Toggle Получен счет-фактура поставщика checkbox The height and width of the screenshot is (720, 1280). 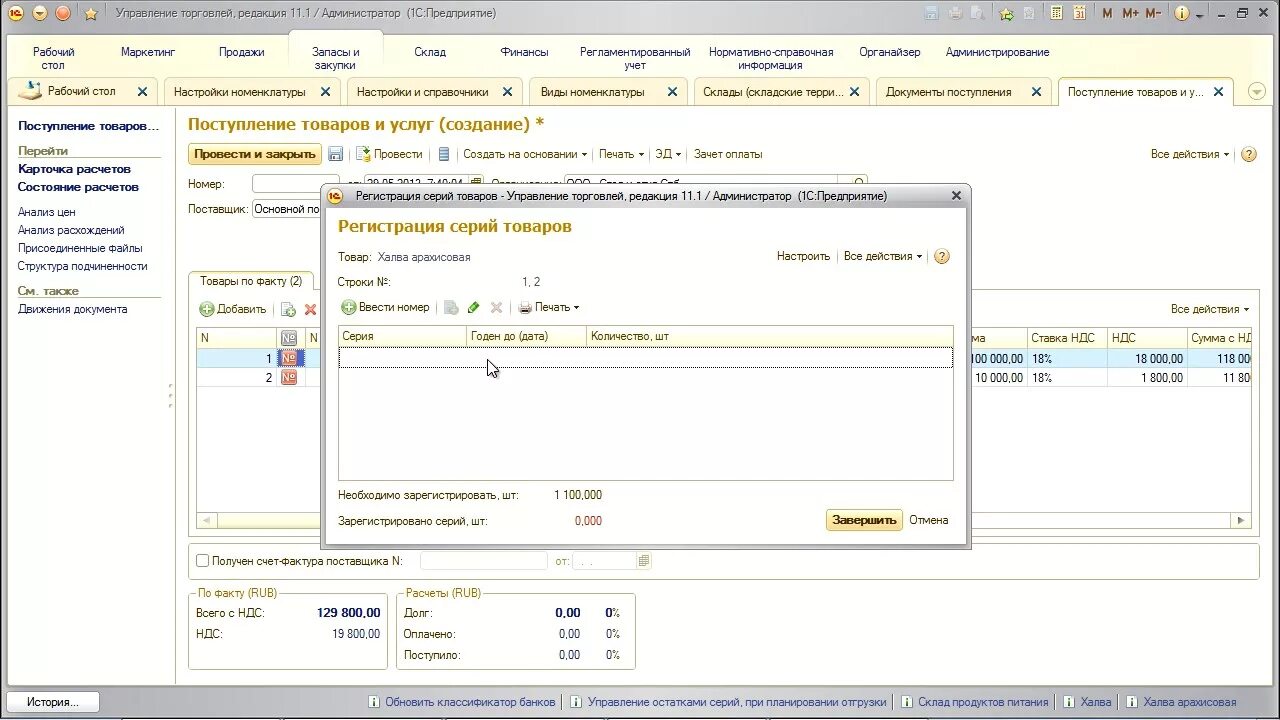click(202, 561)
